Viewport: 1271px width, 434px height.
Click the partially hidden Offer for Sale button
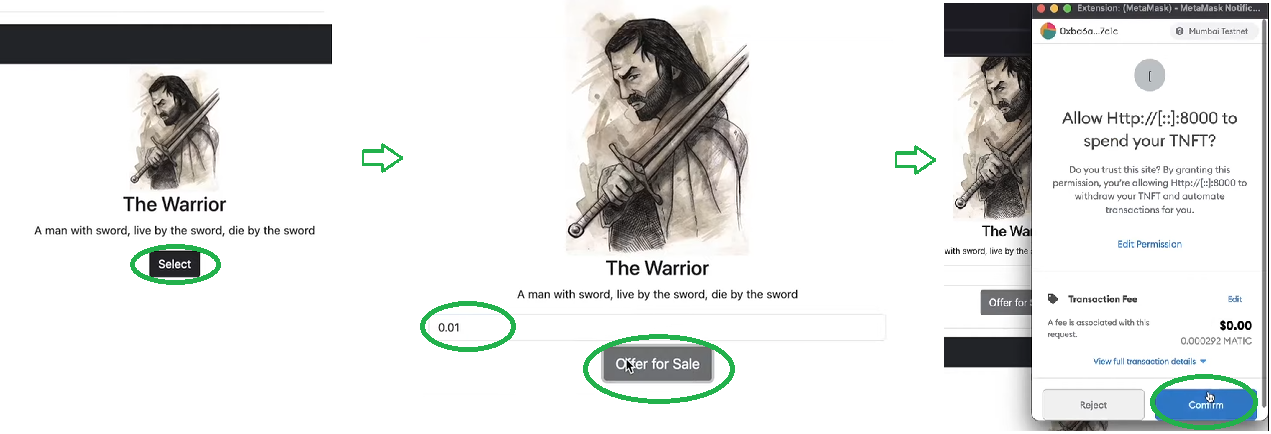click(1006, 302)
